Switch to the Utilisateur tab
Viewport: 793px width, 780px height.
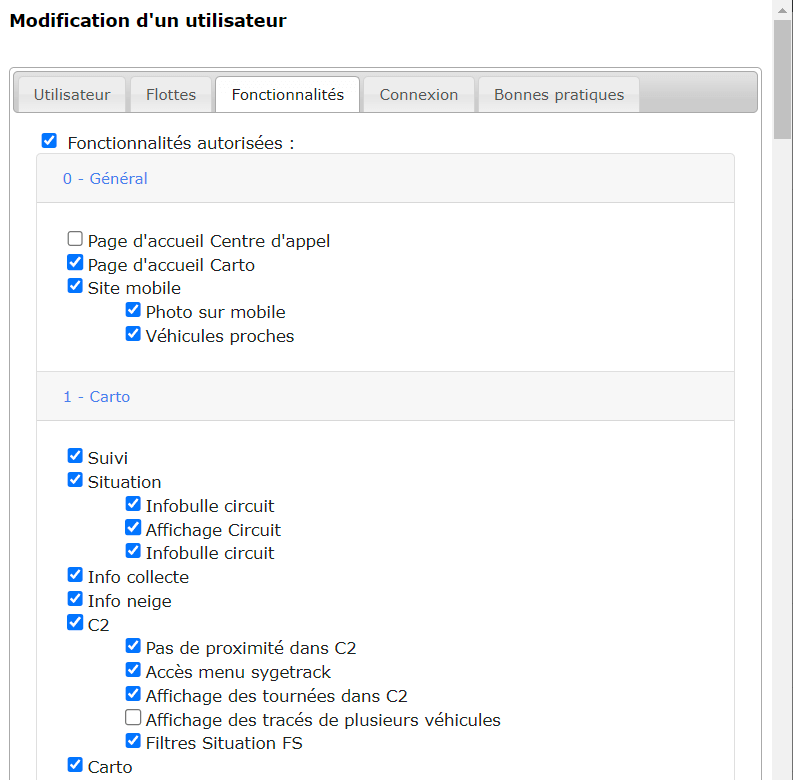click(72, 95)
